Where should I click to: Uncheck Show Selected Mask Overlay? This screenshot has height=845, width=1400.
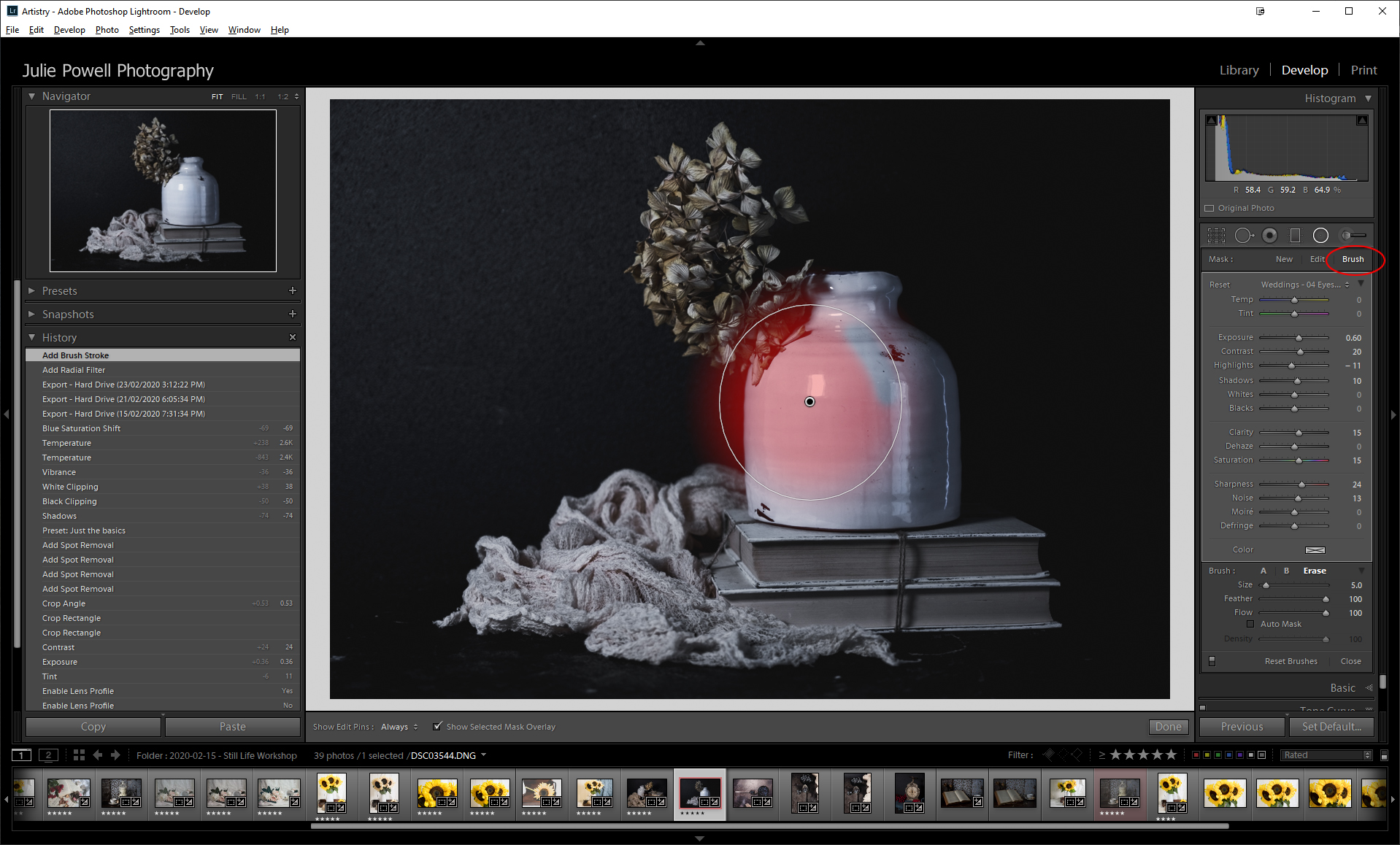click(x=437, y=726)
